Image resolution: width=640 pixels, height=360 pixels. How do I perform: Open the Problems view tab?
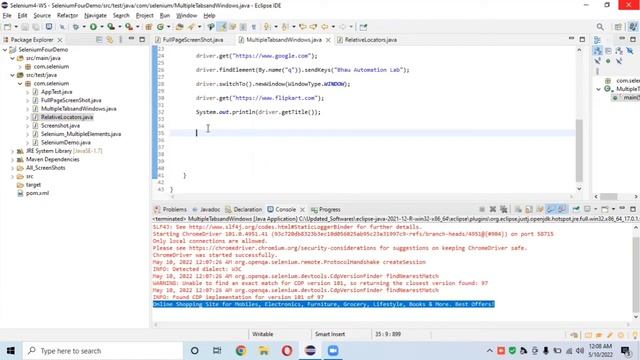coord(170,209)
